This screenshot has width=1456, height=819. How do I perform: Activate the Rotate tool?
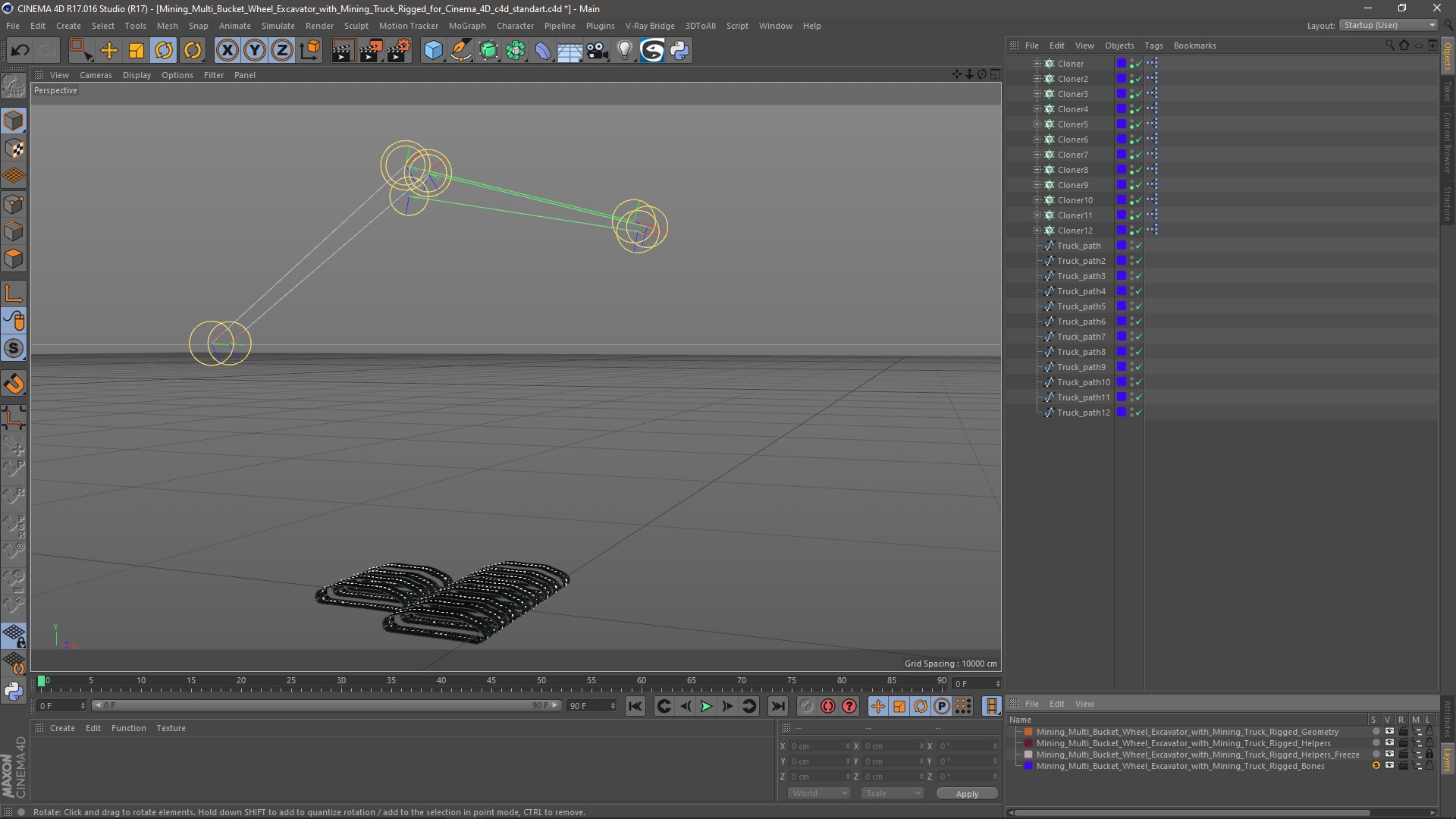[164, 51]
